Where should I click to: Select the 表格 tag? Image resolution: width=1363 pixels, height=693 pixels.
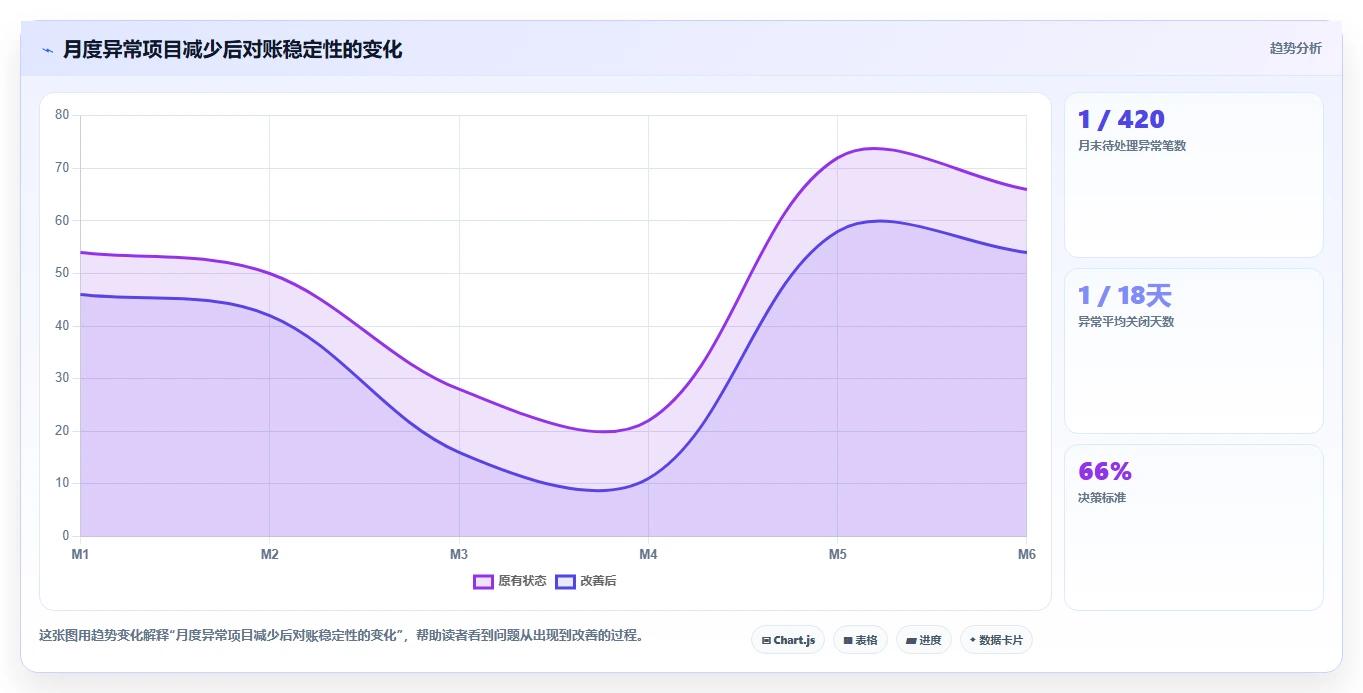860,640
